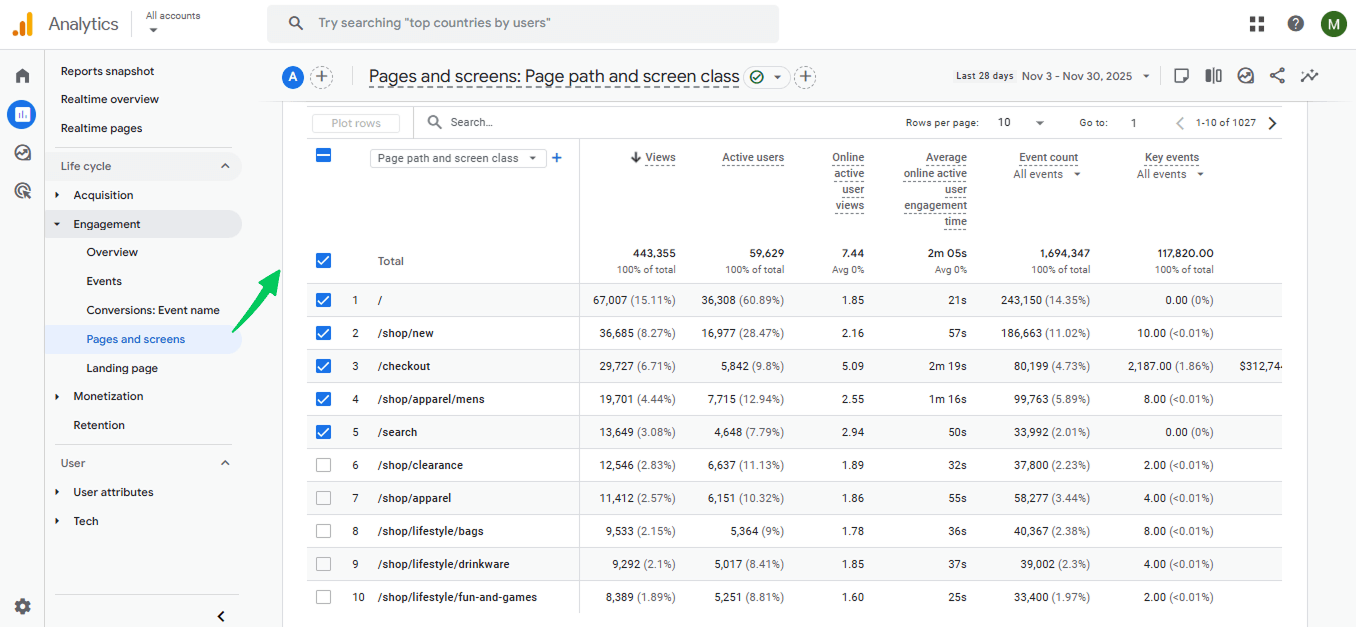Click the Plot rows button
This screenshot has width=1356, height=627.
click(x=356, y=123)
